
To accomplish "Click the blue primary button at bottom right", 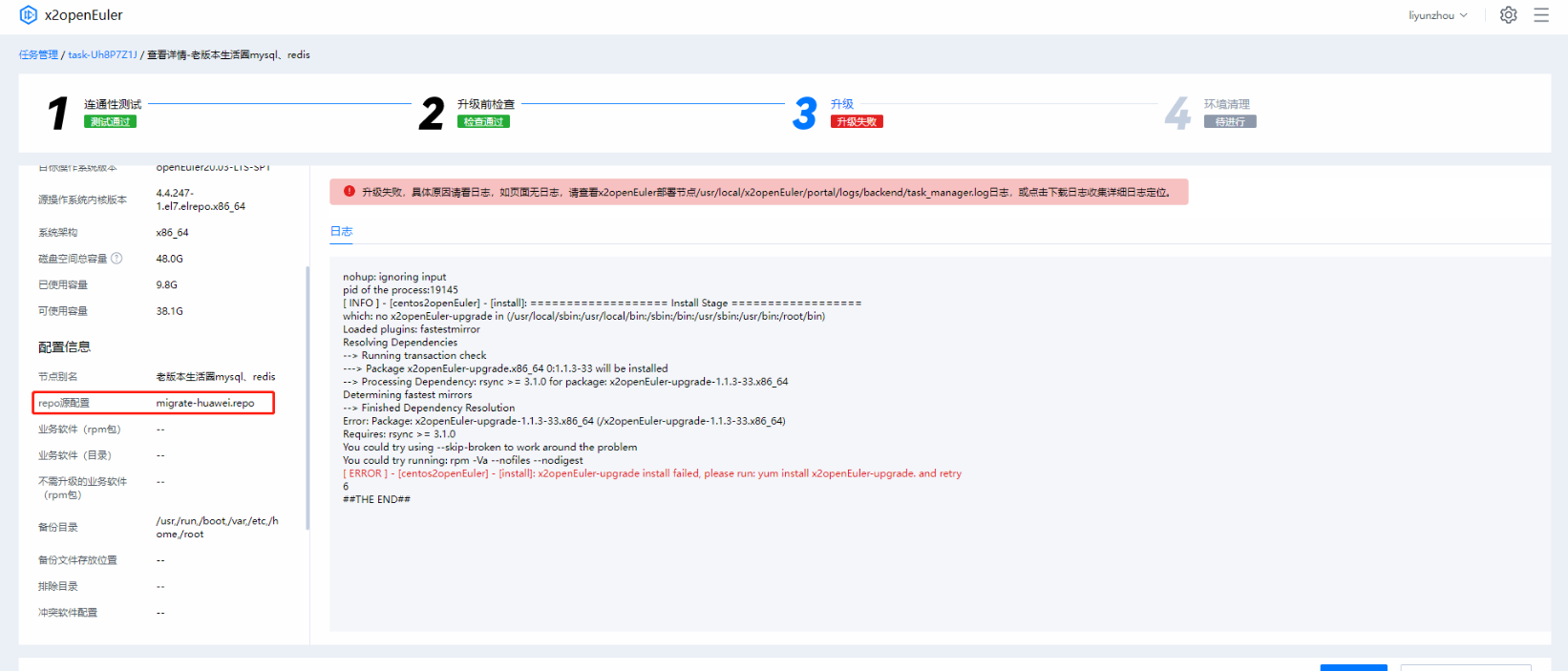I will pyautogui.click(x=1353, y=667).
